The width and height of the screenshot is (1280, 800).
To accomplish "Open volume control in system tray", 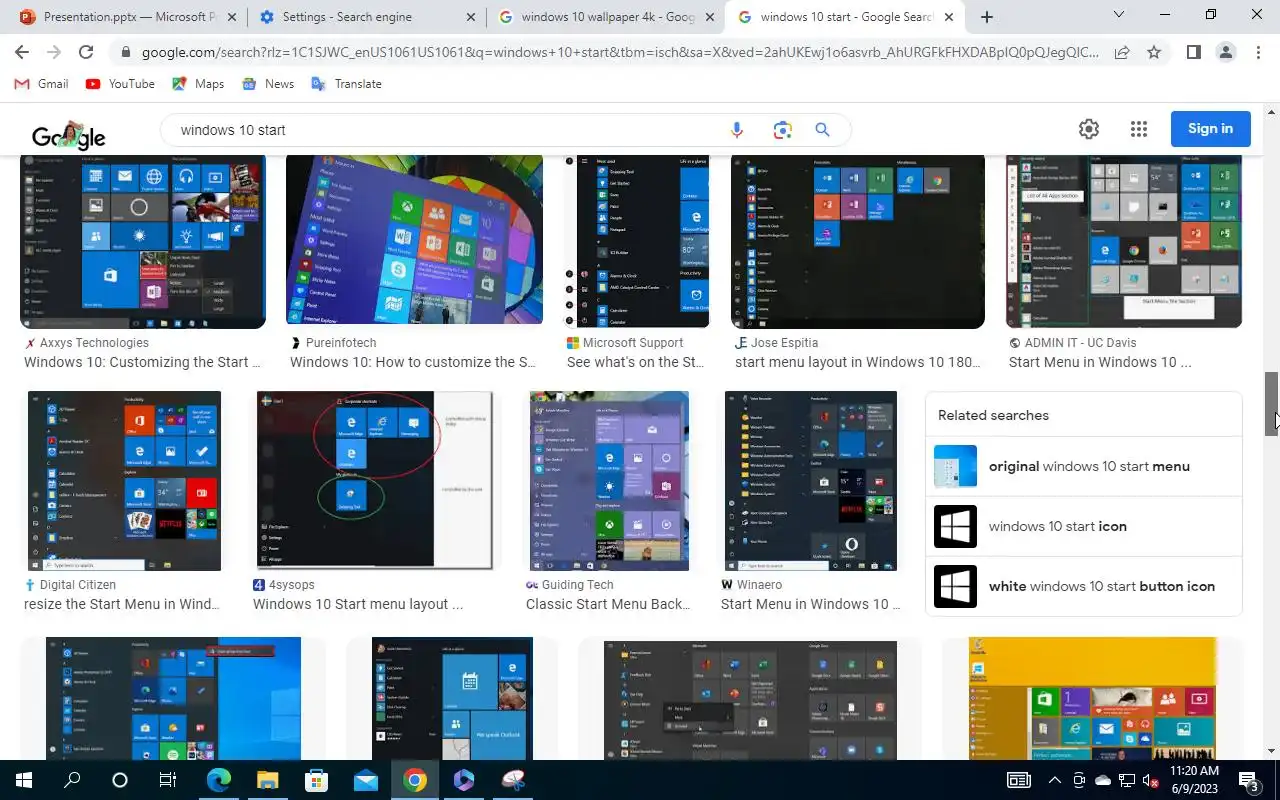I will click(1151, 780).
